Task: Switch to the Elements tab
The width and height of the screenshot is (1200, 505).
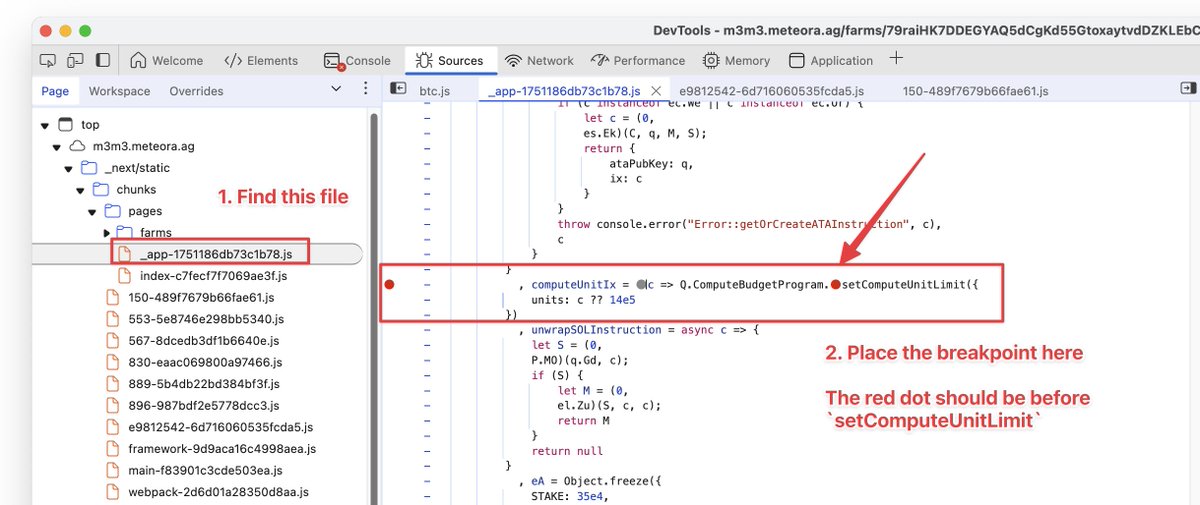Action: click(x=261, y=60)
